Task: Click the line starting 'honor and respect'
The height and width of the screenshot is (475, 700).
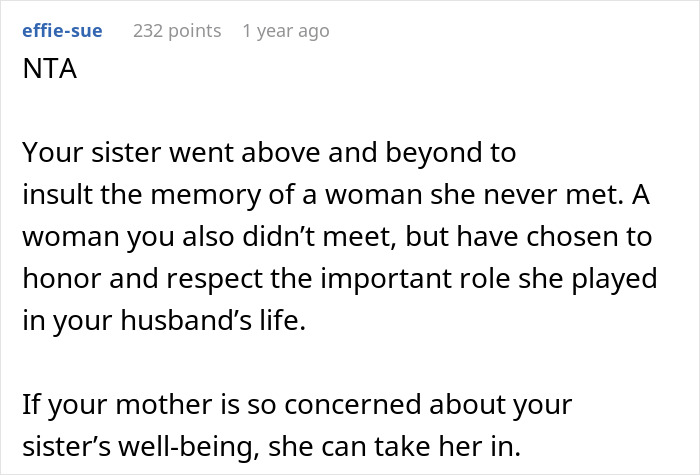Action: pyautogui.click(x=339, y=279)
